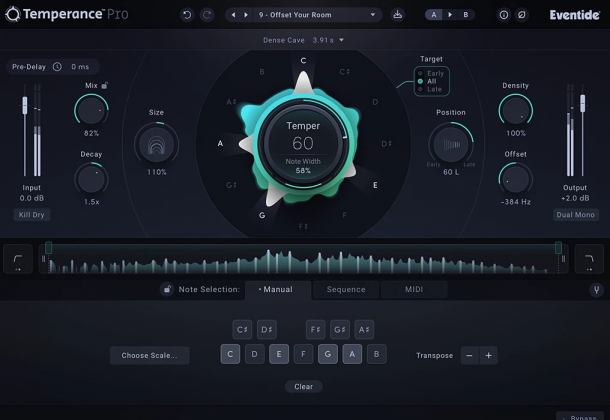Click the Decay knob
Viewport: 610px width, 420px height.
coord(92,179)
